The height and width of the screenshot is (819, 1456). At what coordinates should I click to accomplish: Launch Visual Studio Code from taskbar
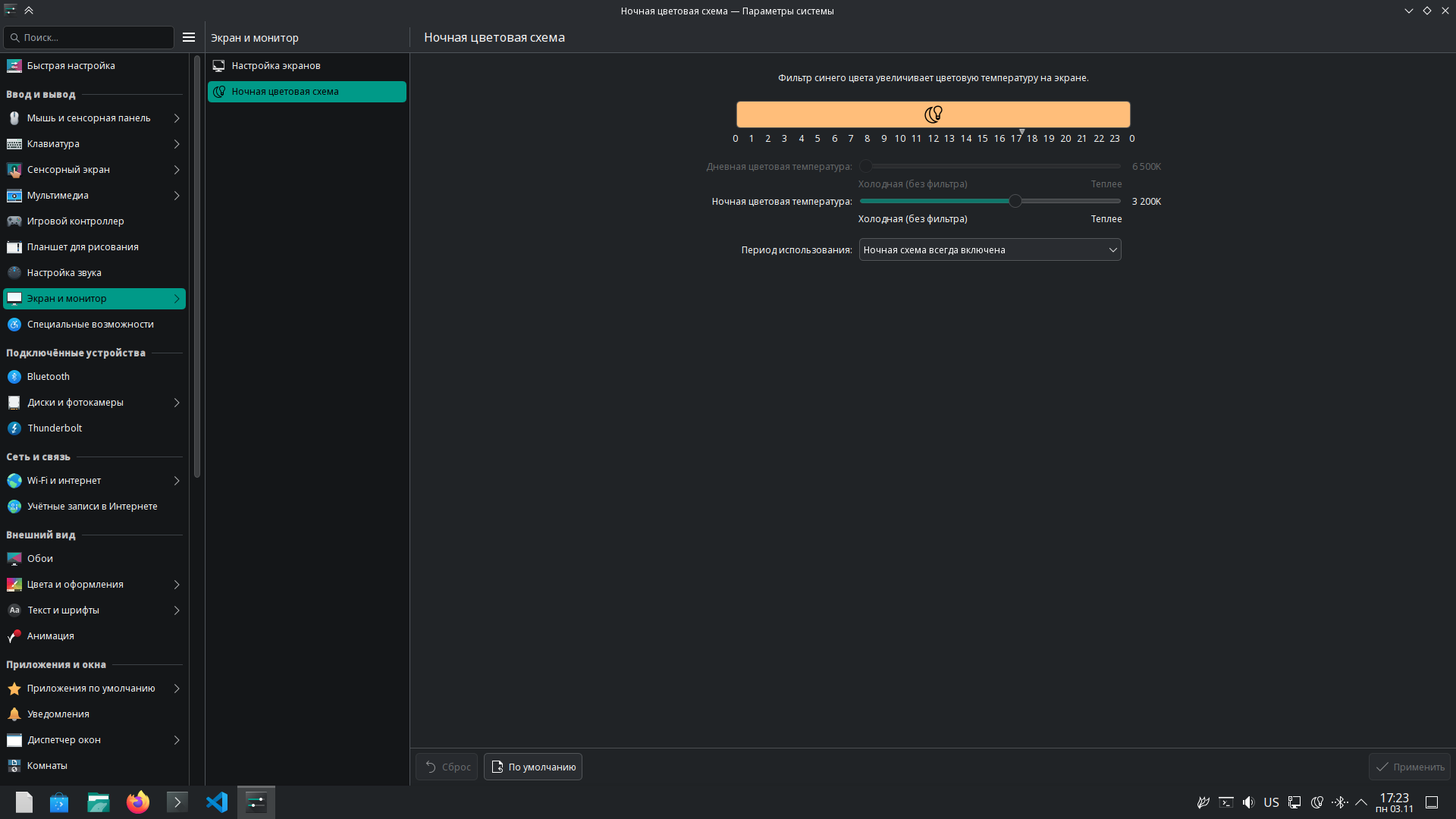pyautogui.click(x=217, y=802)
